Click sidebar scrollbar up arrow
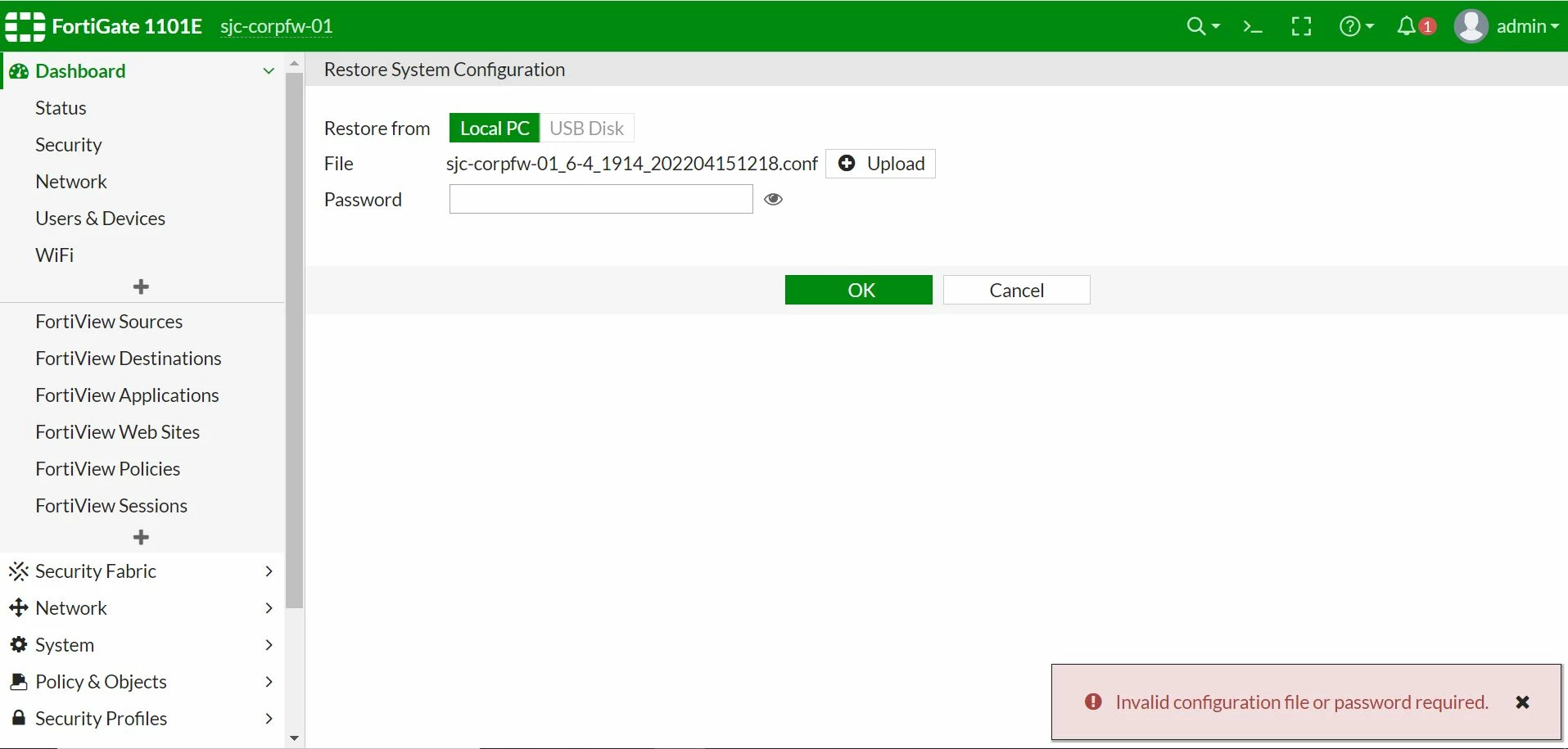The width and height of the screenshot is (1568, 749). point(294,63)
